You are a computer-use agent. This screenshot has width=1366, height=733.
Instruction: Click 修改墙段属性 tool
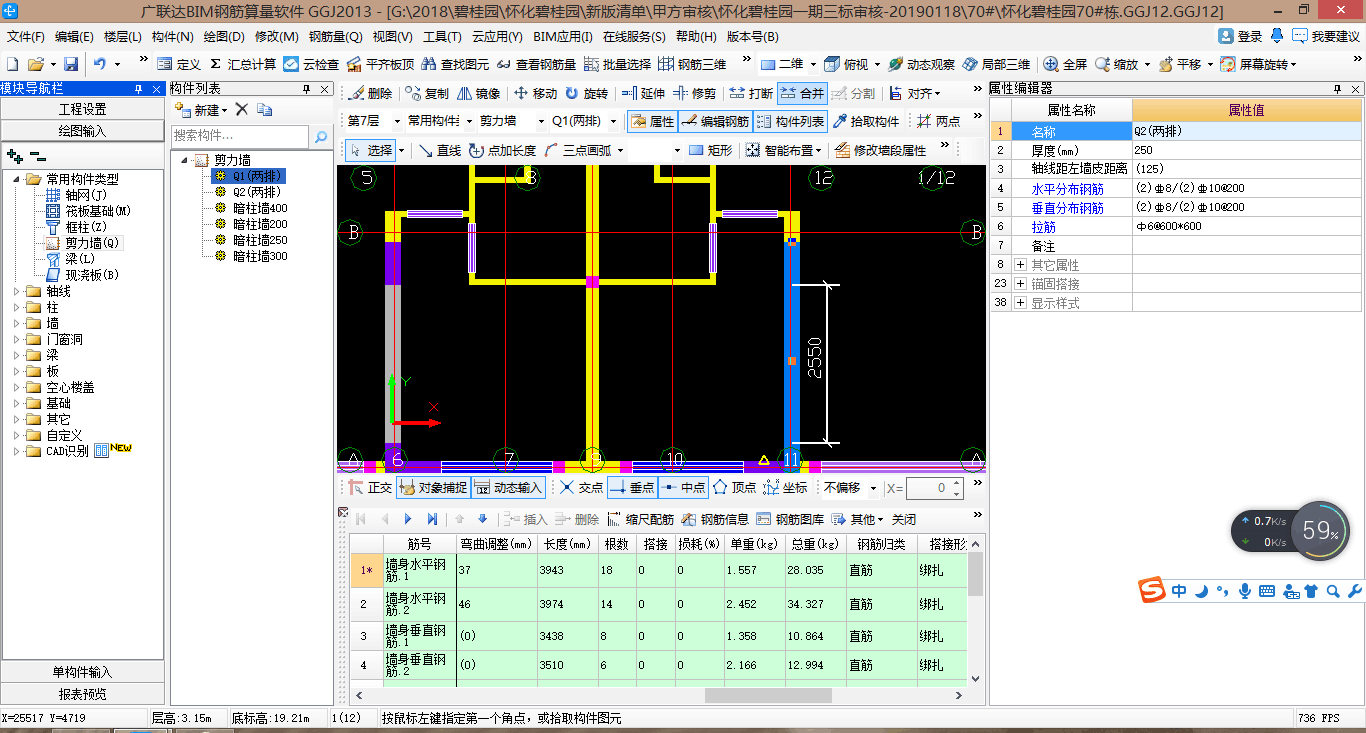click(880, 151)
